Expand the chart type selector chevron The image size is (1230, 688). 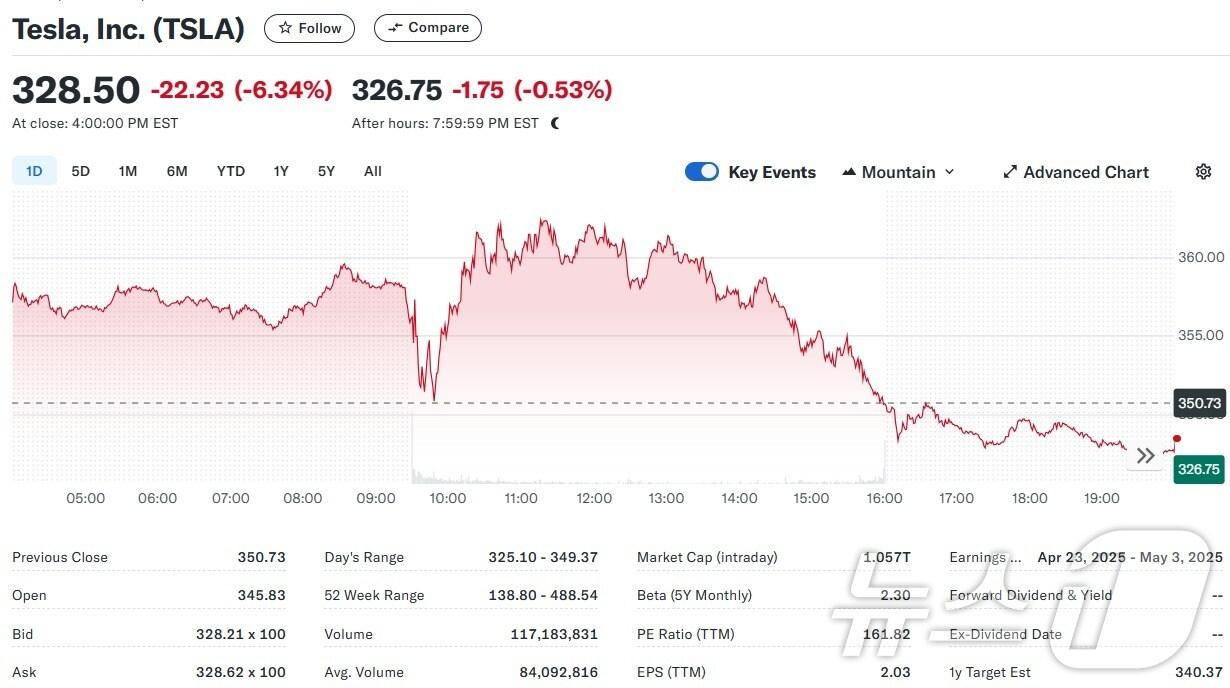point(948,171)
